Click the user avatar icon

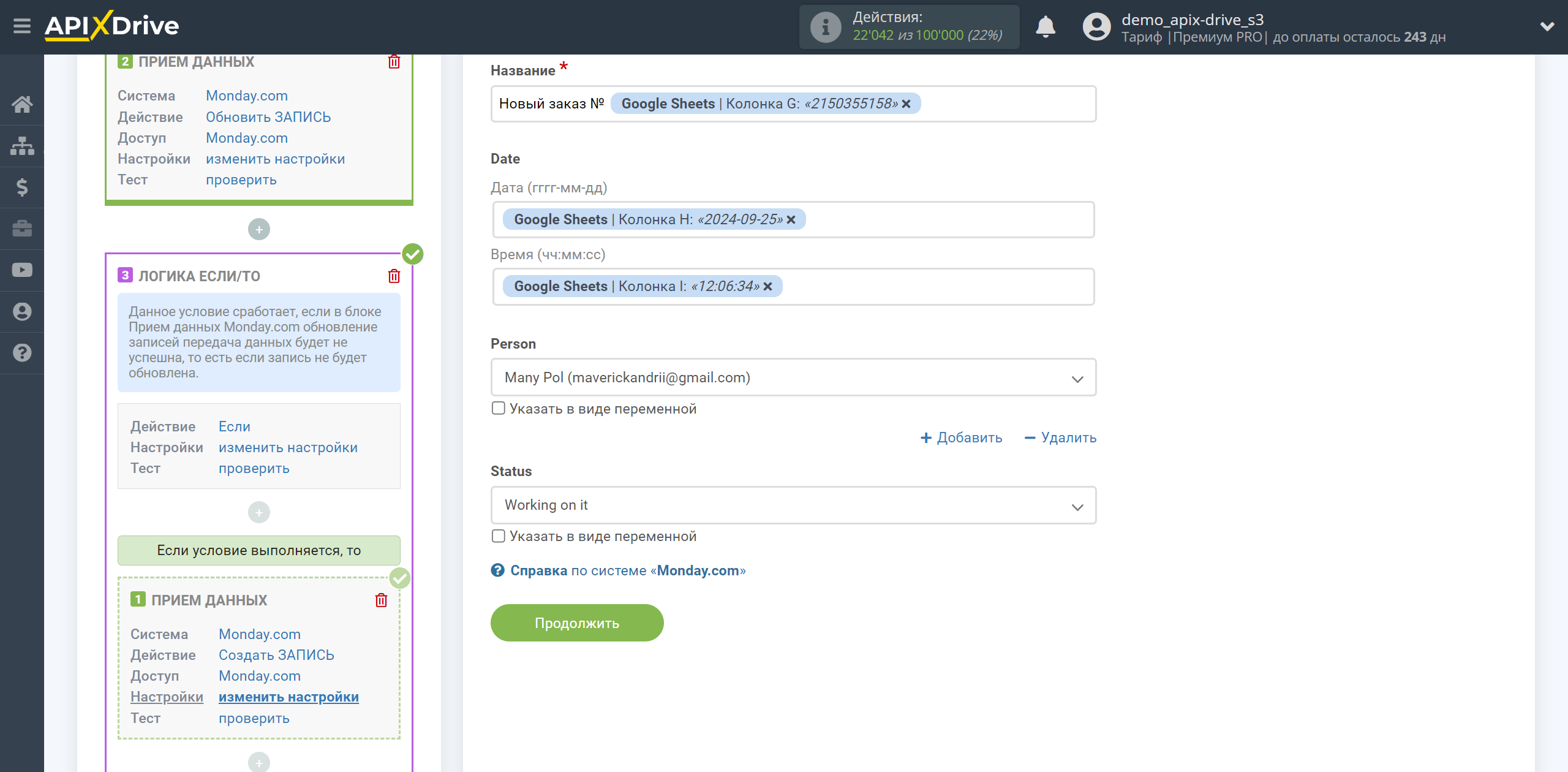point(1096,27)
